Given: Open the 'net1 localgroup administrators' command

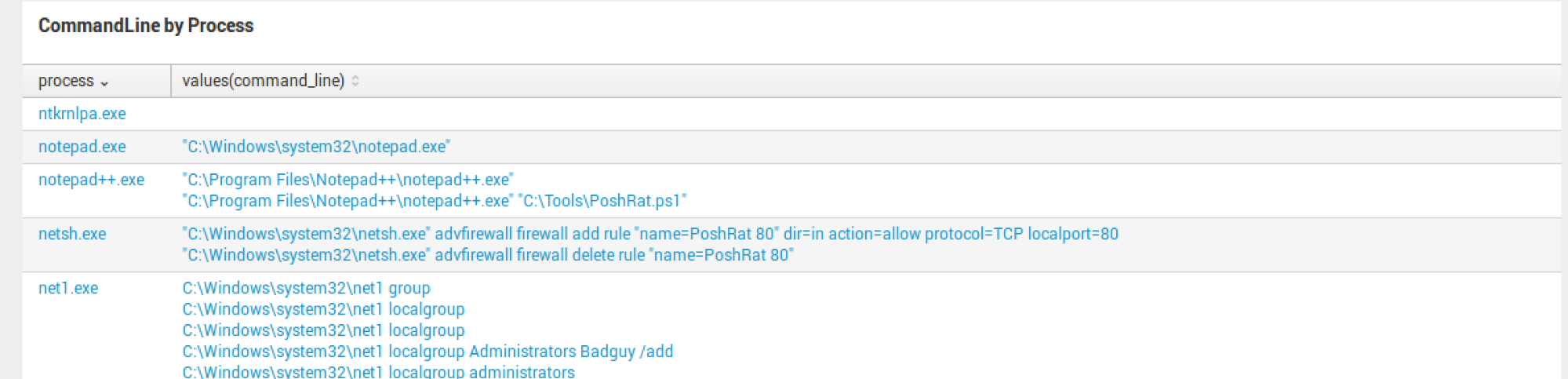Looking at the screenshot, I should (378, 372).
